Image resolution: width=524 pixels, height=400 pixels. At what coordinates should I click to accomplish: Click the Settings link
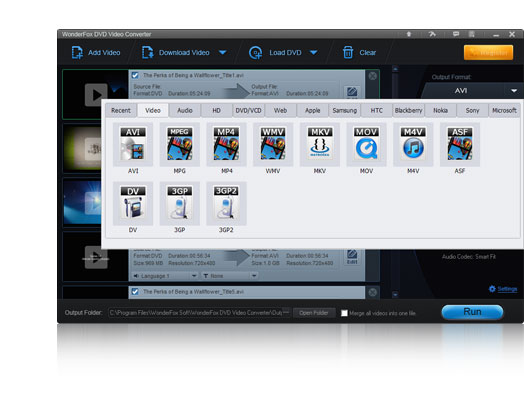[x=507, y=289]
